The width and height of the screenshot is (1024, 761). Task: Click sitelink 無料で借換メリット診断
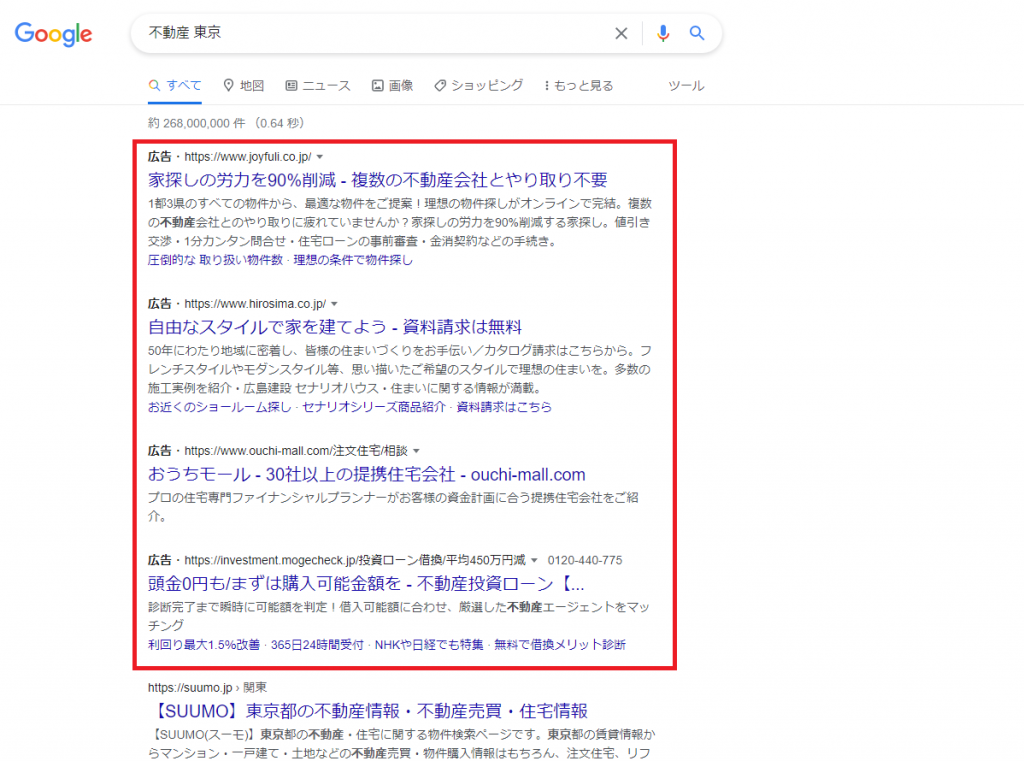(x=560, y=645)
